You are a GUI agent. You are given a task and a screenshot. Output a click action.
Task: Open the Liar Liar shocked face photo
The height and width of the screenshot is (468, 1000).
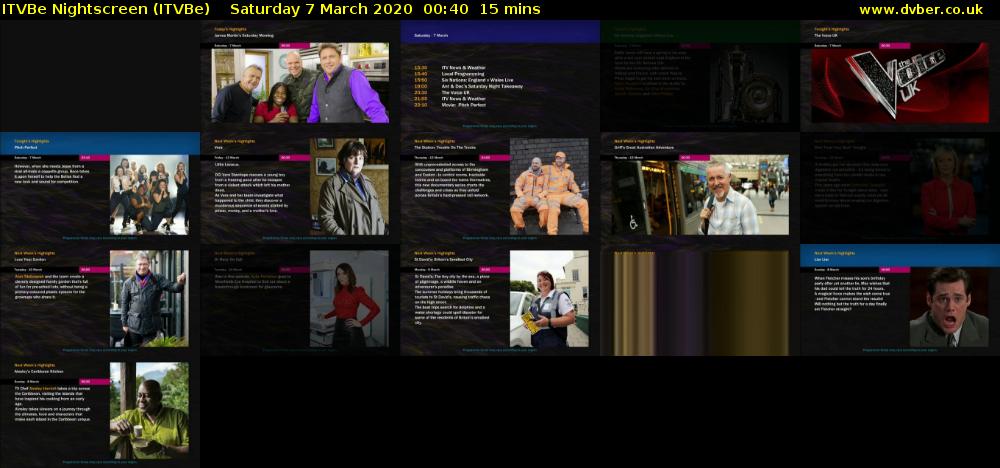(948, 306)
